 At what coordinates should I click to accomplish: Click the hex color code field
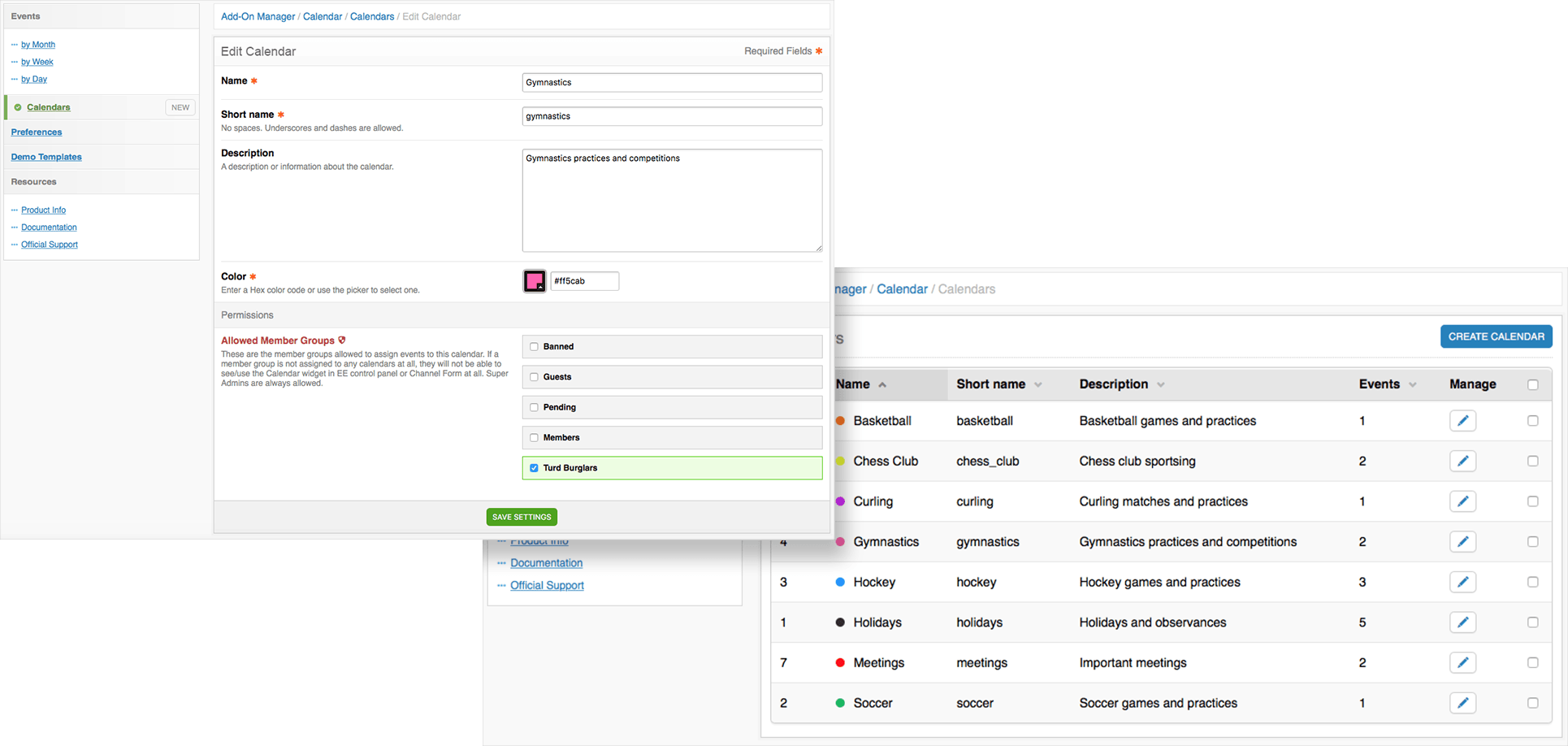[585, 281]
